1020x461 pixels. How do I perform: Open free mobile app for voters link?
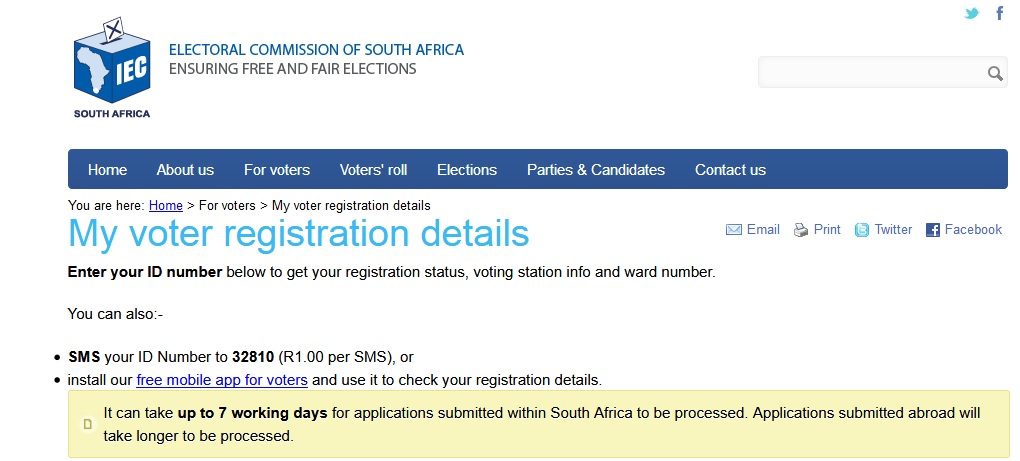tap(222, 380)
